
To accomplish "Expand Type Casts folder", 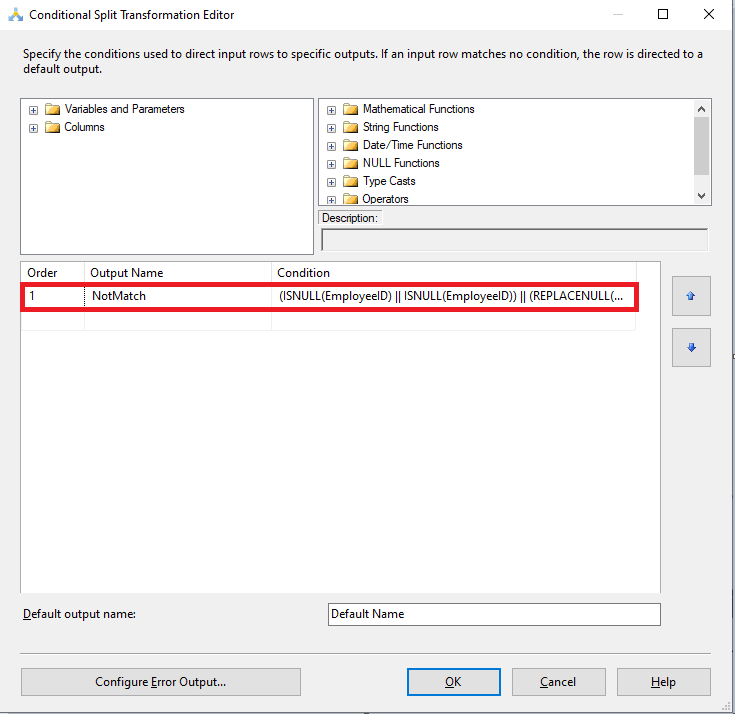I will pos(331,182).
